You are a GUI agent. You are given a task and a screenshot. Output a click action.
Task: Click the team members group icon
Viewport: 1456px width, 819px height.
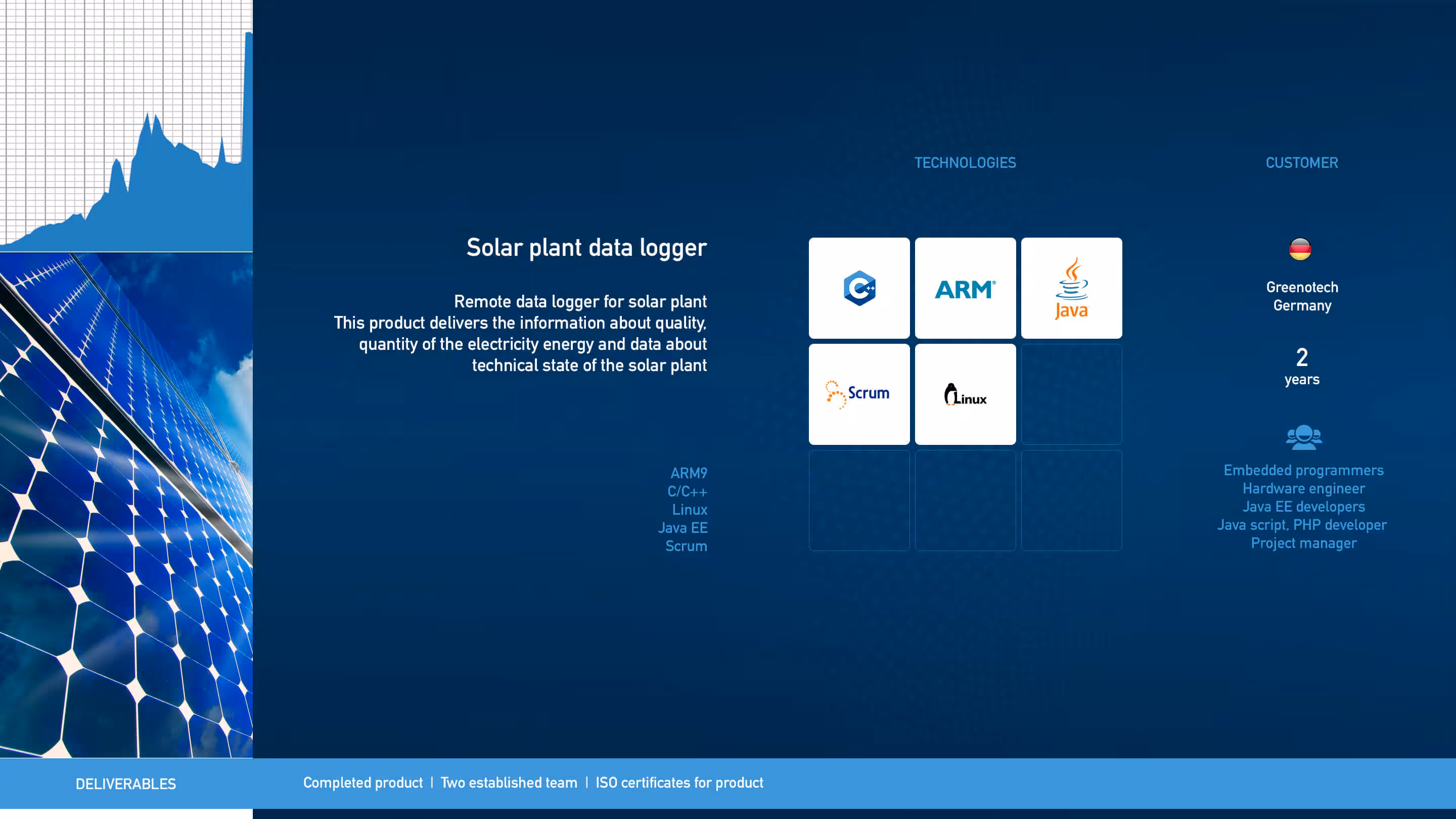(x=1303, y=437)
